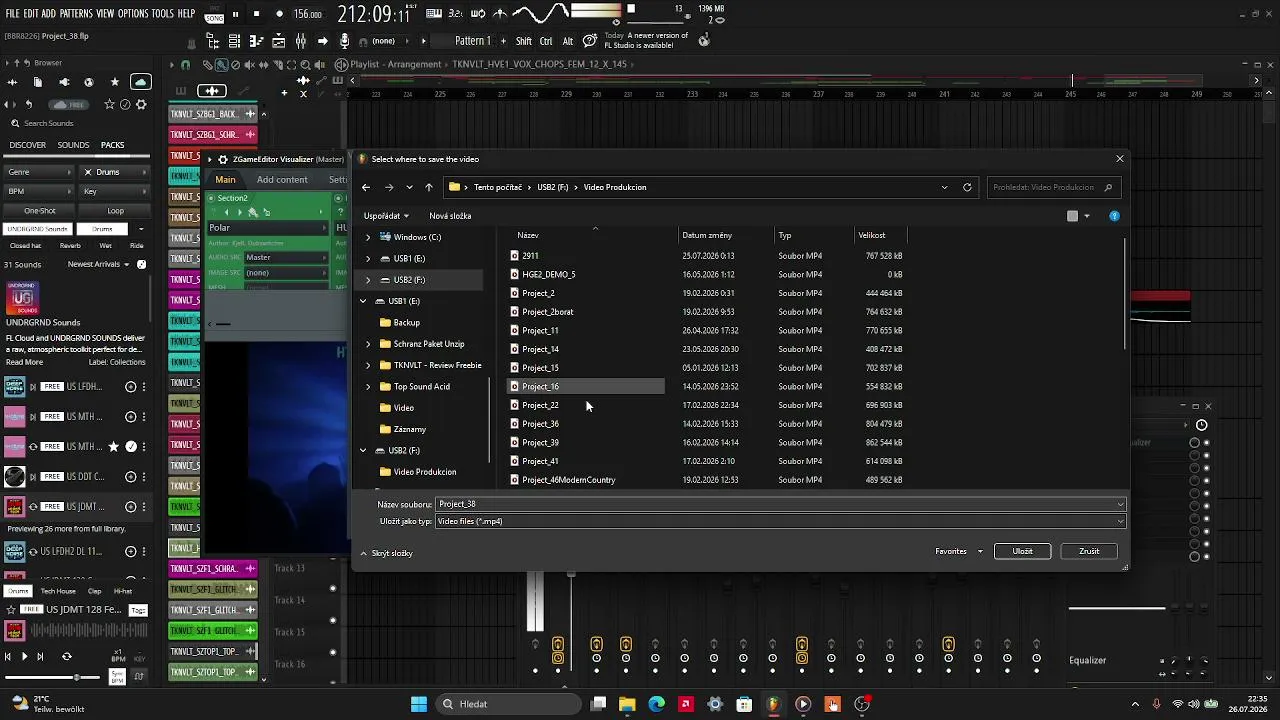Click the random dice icon beside Newest Arrivals

(141, 264)
